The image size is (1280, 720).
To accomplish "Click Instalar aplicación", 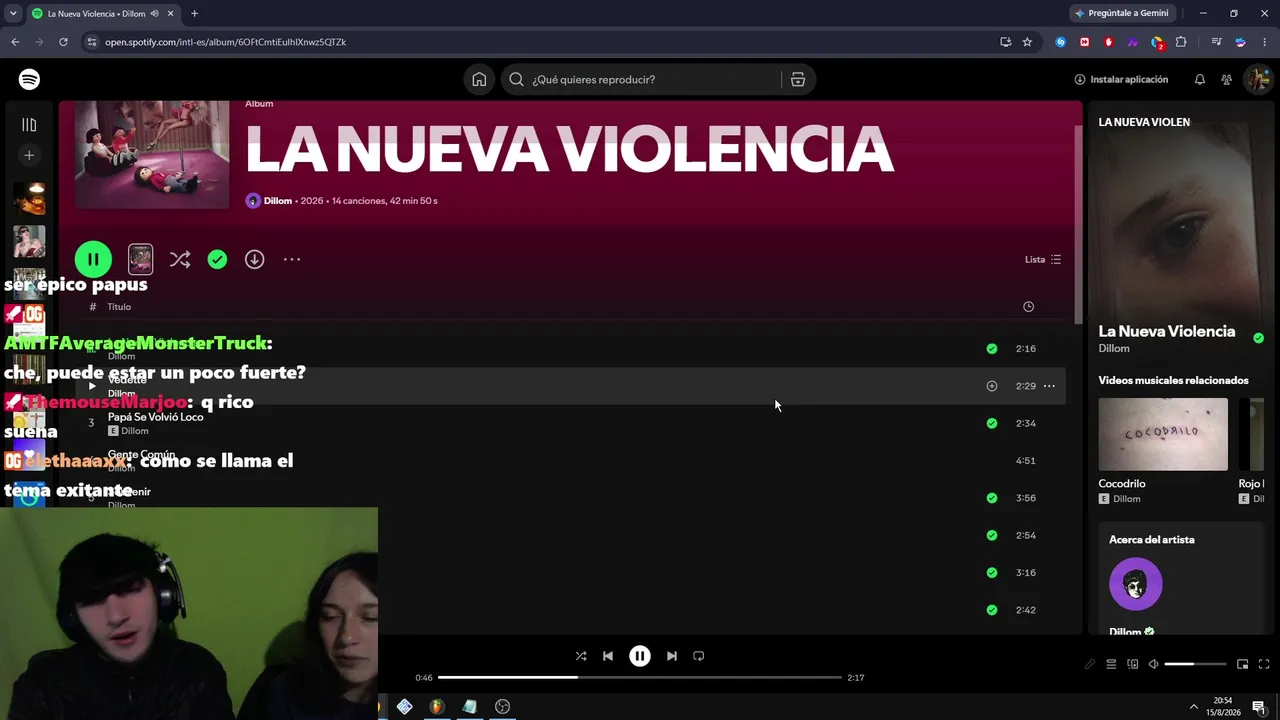I will click(x=1121, y=79).
